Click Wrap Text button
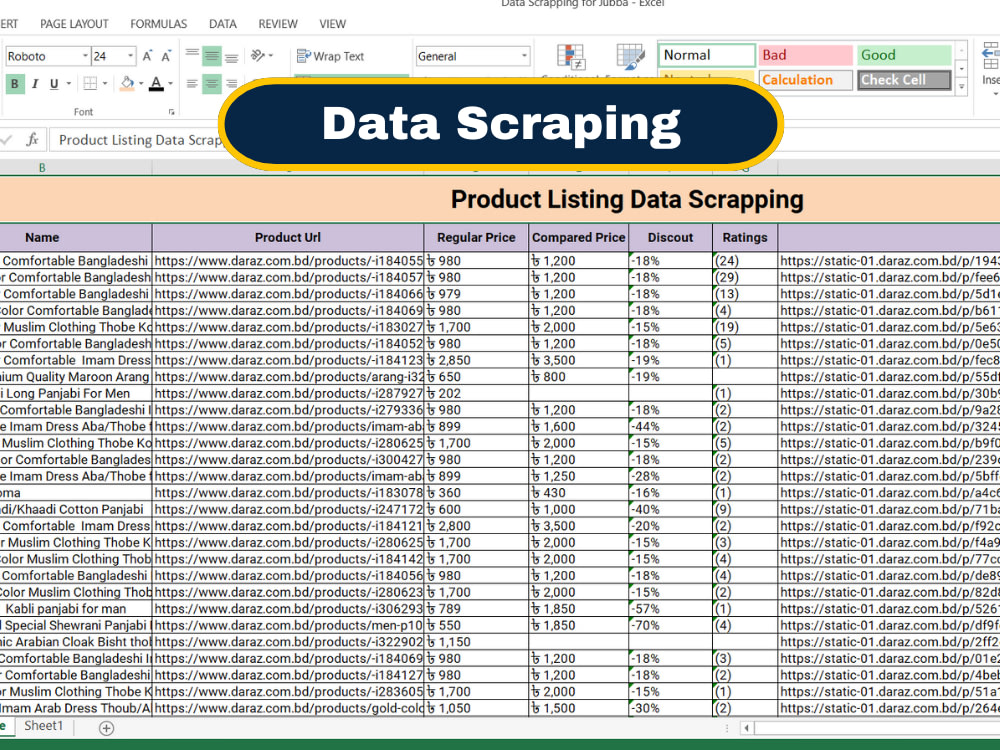This screenshot has height=750, width=1000. [330, 56]
